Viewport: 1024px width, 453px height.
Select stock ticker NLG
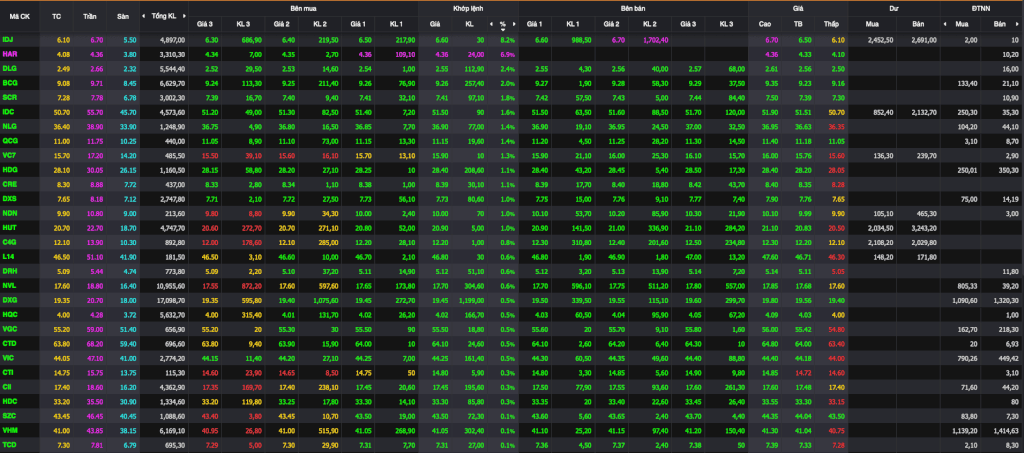tap(10, 126)
